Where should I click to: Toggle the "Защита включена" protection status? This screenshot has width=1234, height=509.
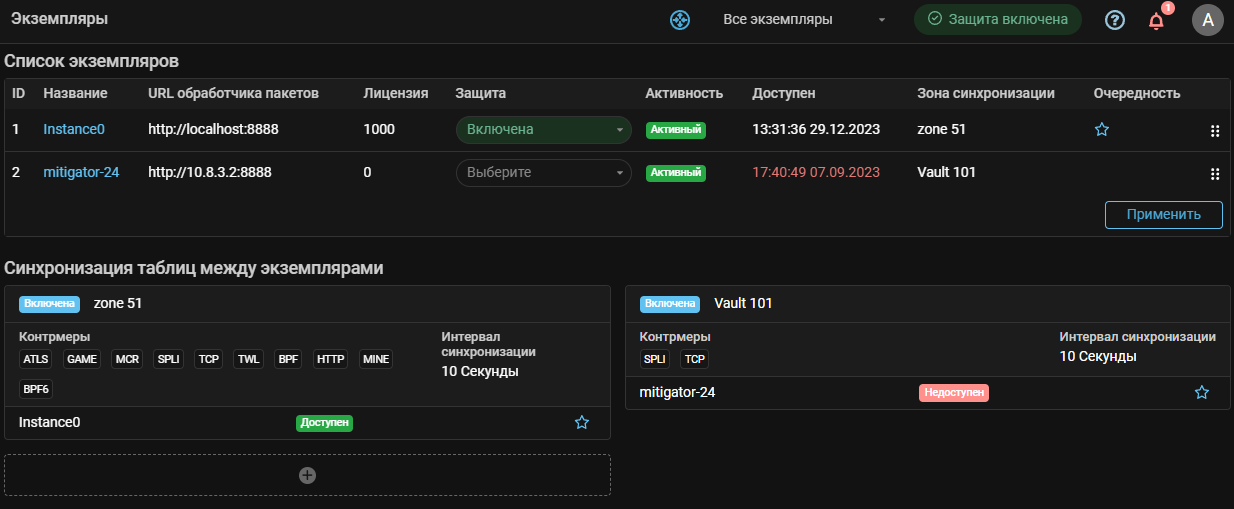tap(997, 19)
